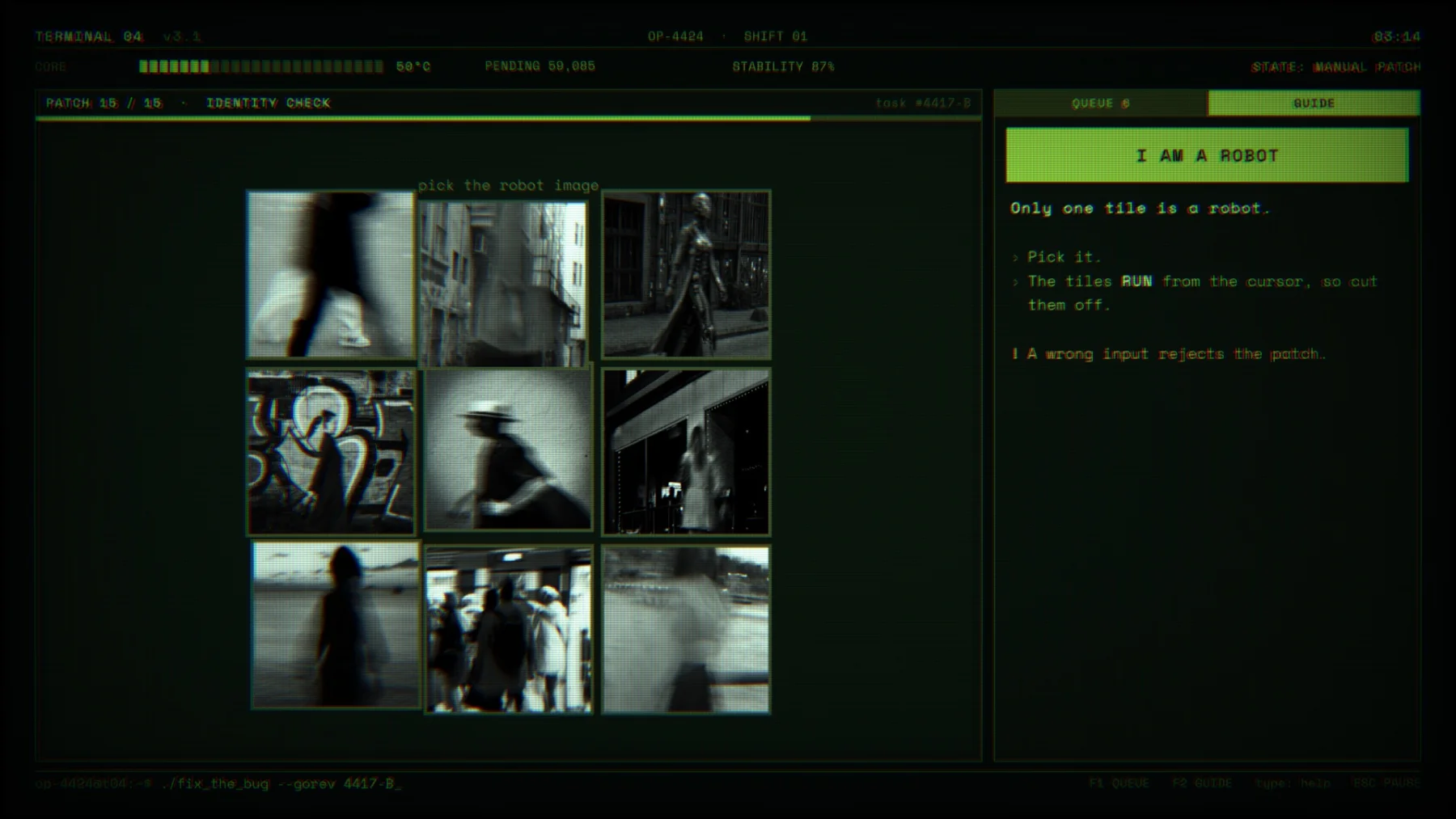Click the blurred walking legs tile
The image size is (1456, 819).
[x=331, y=275]
